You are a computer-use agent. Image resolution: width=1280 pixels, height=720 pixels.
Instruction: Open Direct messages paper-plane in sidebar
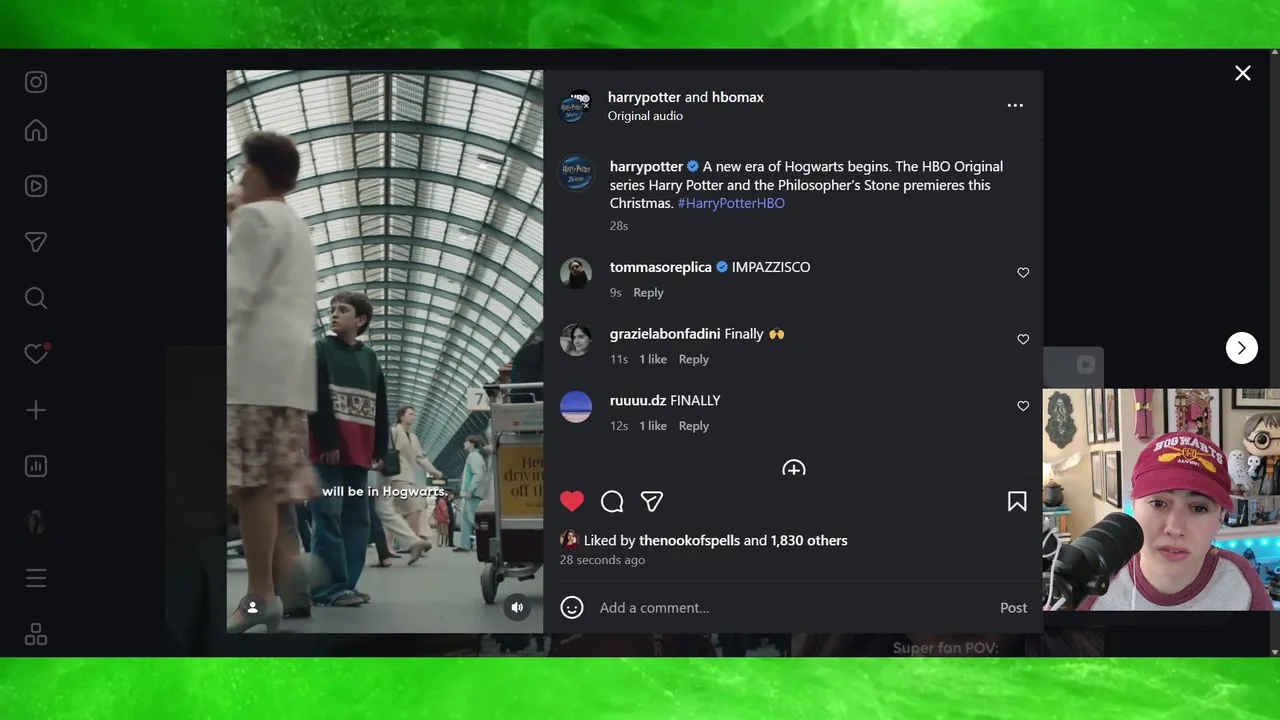[36, 242]
